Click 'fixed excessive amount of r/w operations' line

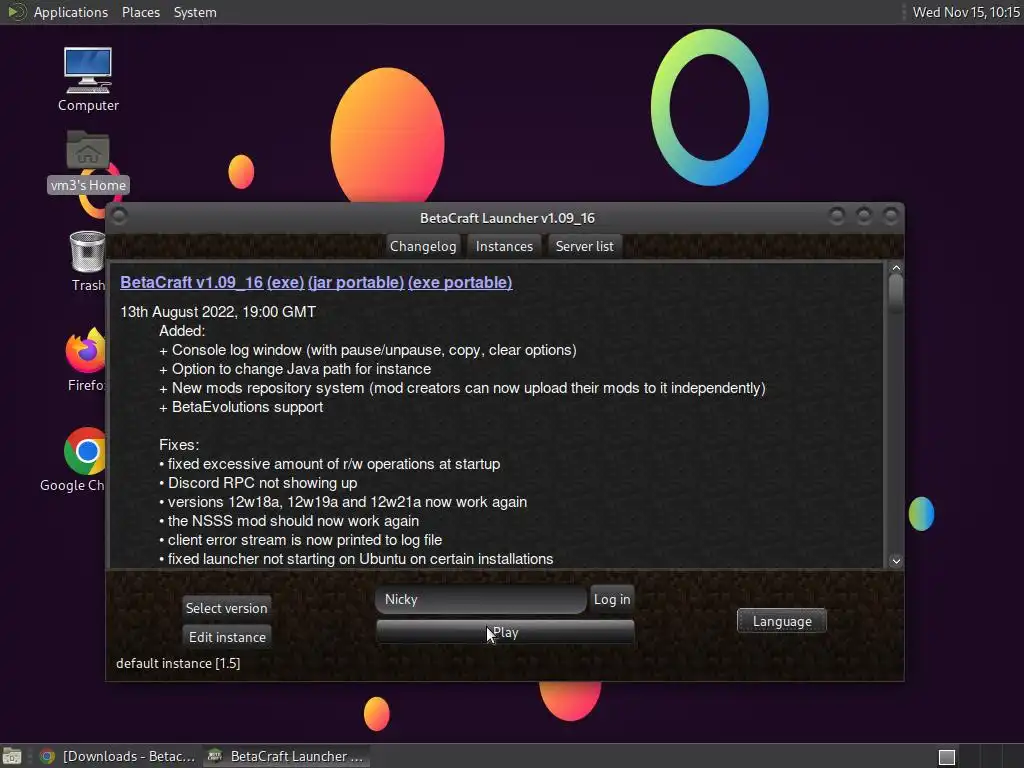(330, 464)
